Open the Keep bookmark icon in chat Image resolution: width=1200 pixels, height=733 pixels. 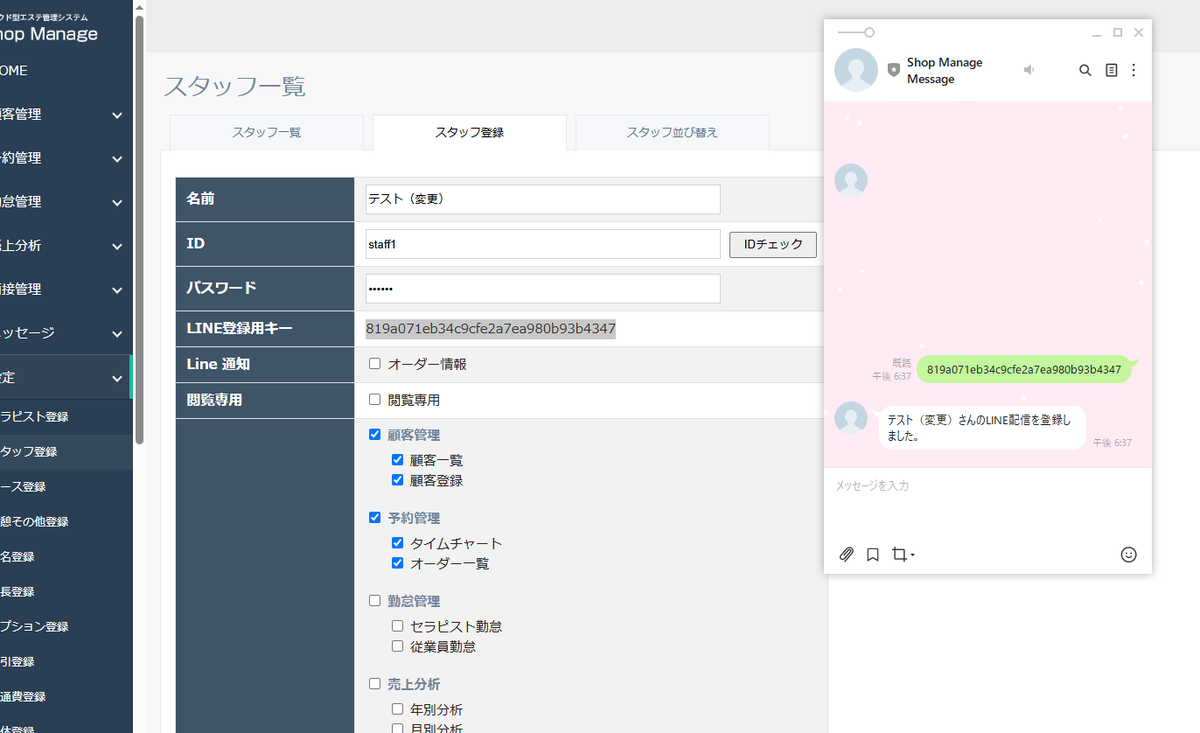(872, 554)
